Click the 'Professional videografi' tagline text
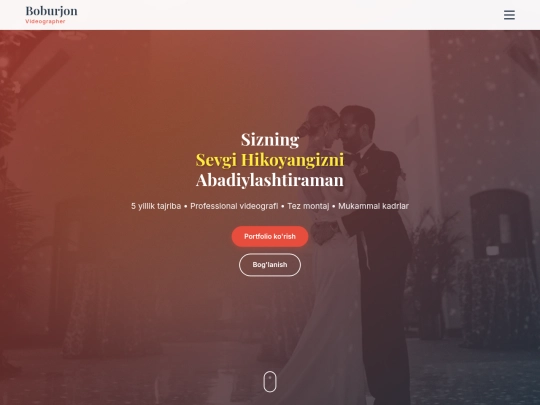Image resolution: width=540 pixels, height=405 pixels. [x=234, y=206]
